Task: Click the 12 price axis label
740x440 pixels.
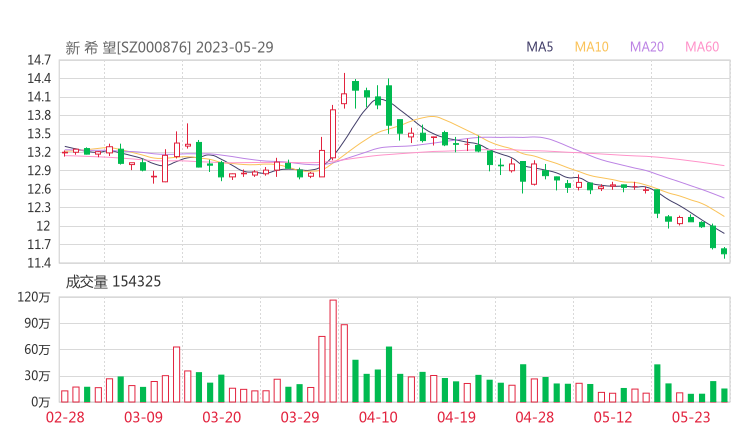Action: coord(43,226)
